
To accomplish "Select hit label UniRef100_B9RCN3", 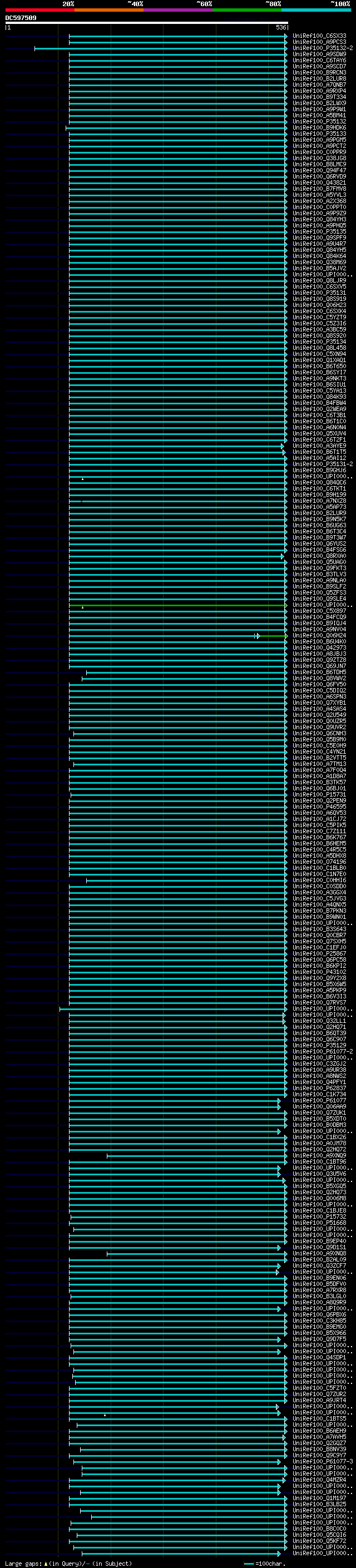I will [x=319, y=72].
